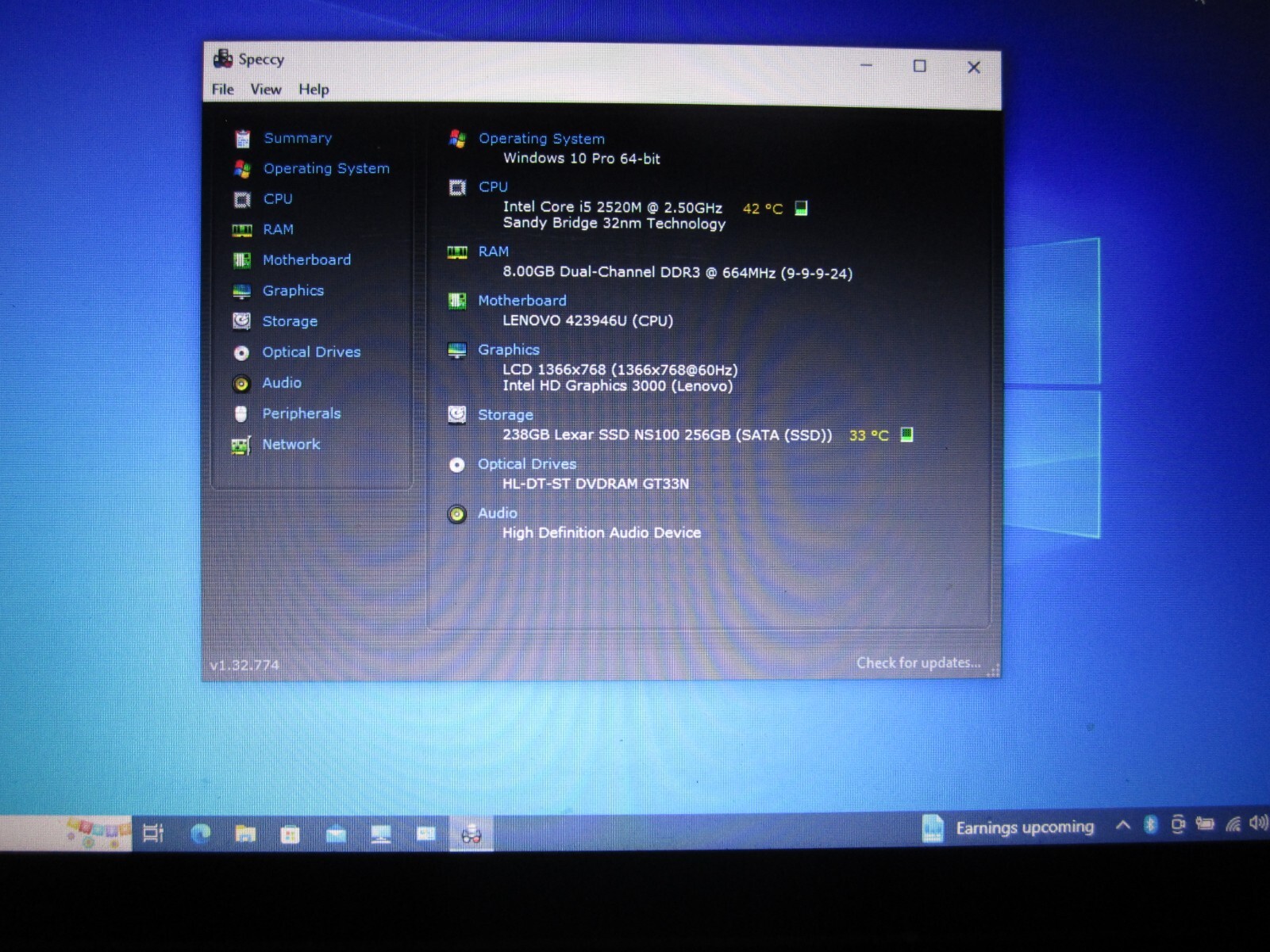Click the 42 °C CPU temperature value
The width and height of the screenshot is (1270, 952).
tap(762, 209)
